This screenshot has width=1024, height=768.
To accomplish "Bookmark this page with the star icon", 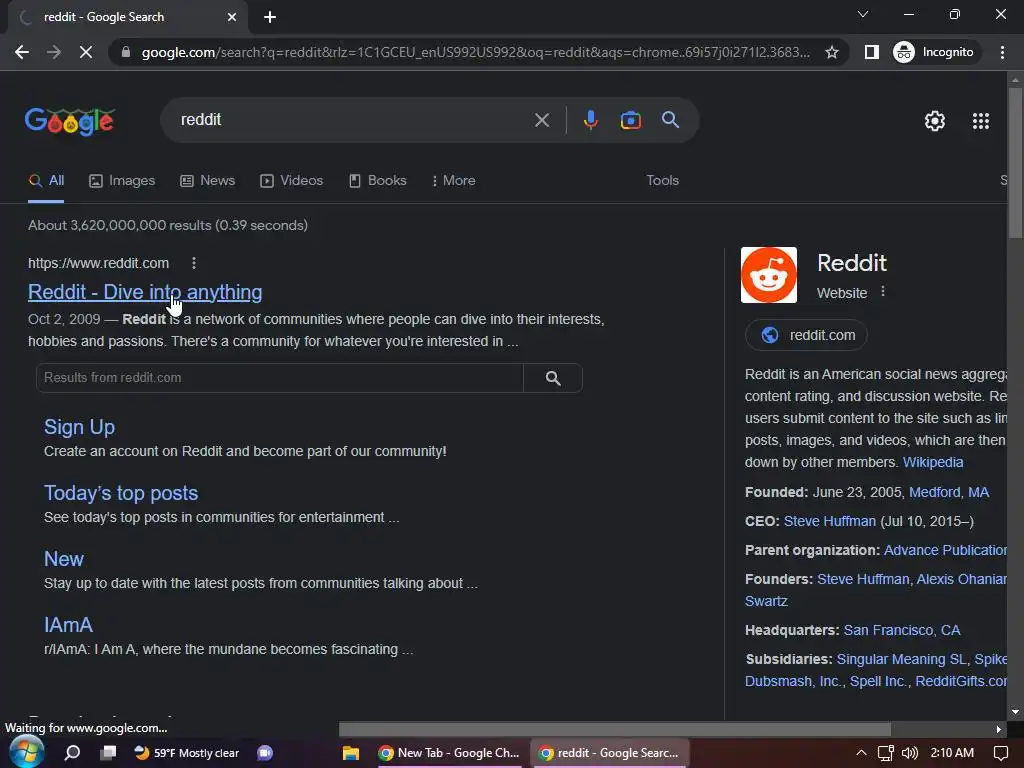I will pyautogui.click(x=831, y=52).
